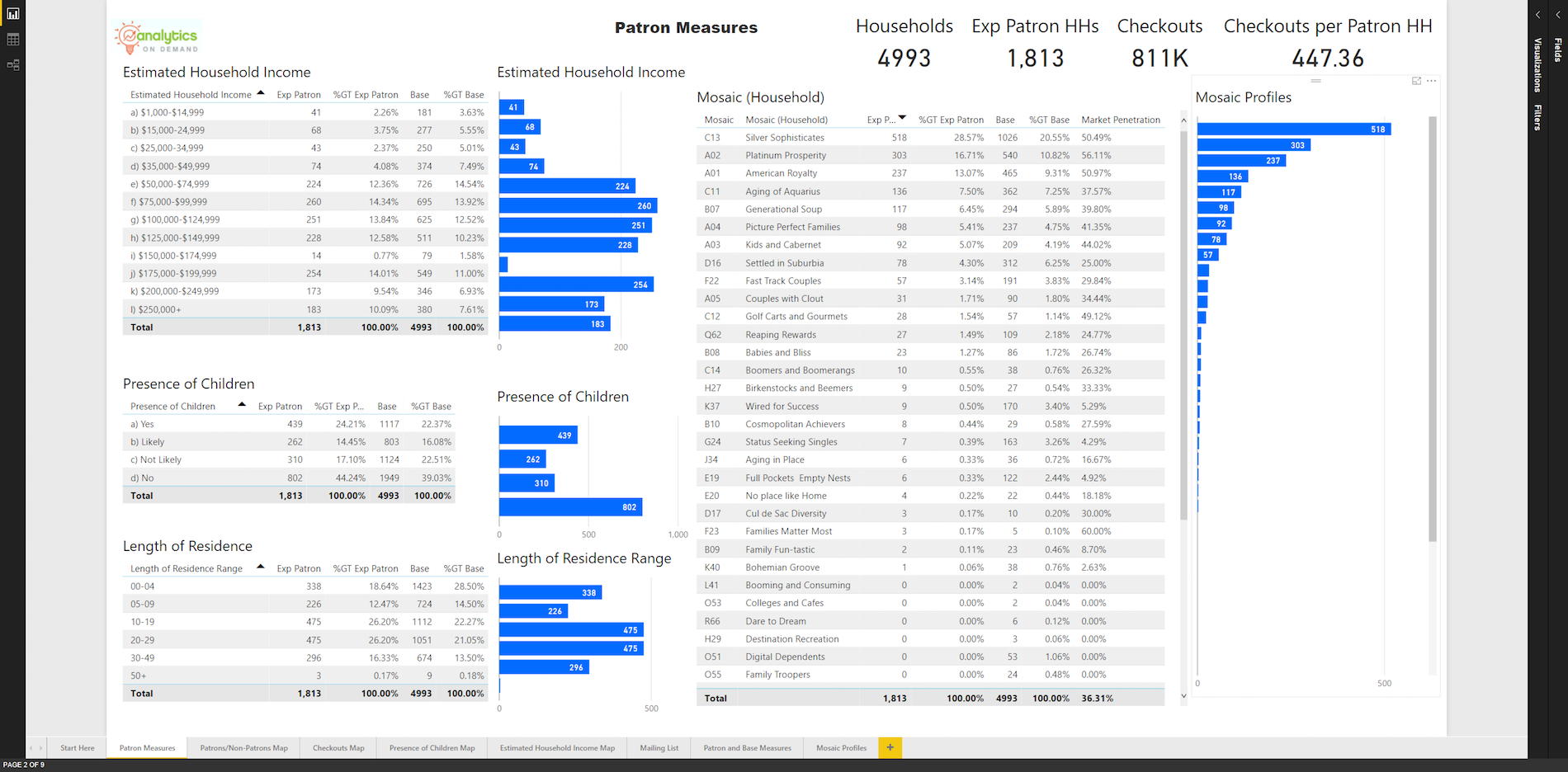This screenshot has height=772, width=1568.
Task: Click Checkouts per Patron HH 447.36 value
Action: (x=1328, y=59)
